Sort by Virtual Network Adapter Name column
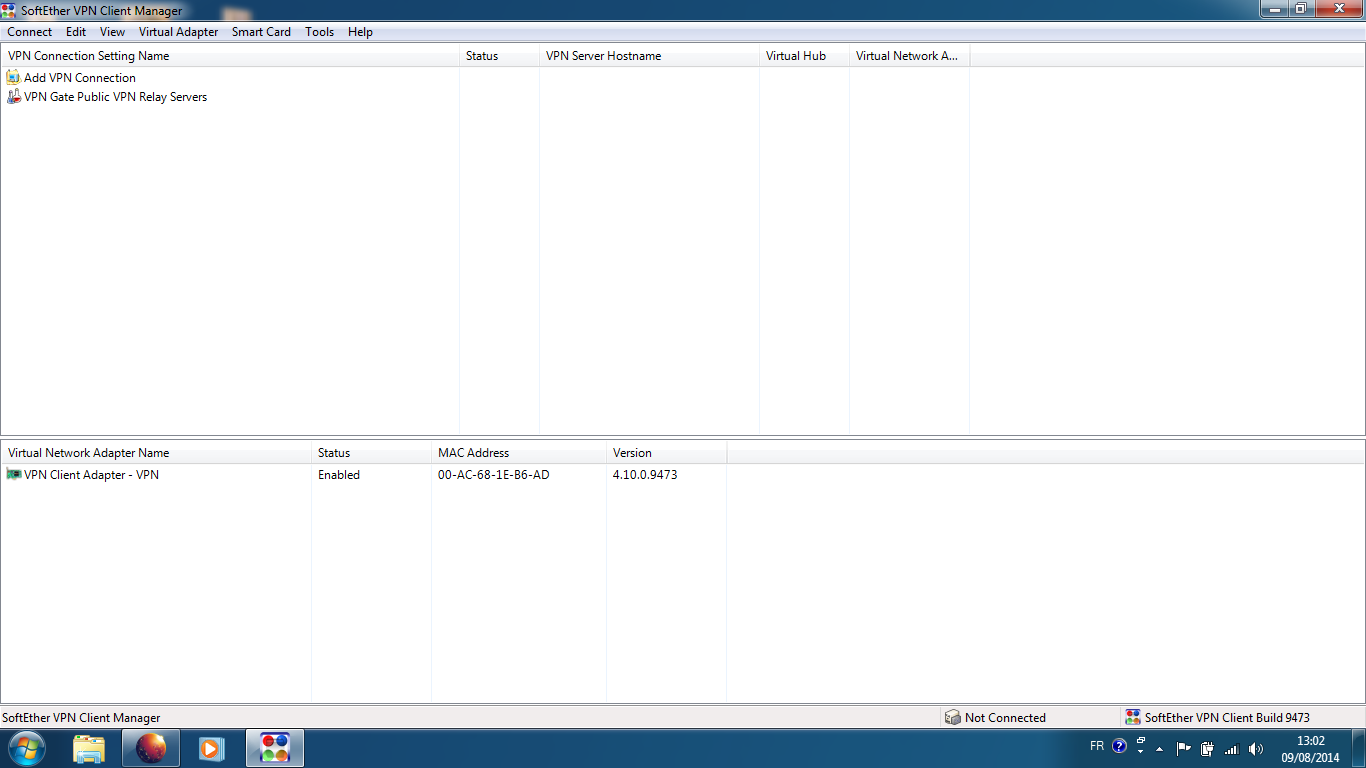This screenshot has width=1366, height=768. coord(156,453)
